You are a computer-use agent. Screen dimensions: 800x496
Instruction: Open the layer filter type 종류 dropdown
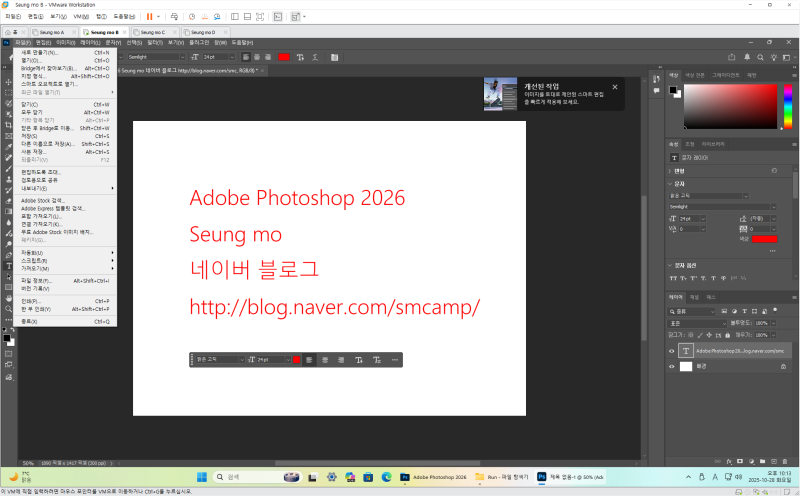[692, 311]
